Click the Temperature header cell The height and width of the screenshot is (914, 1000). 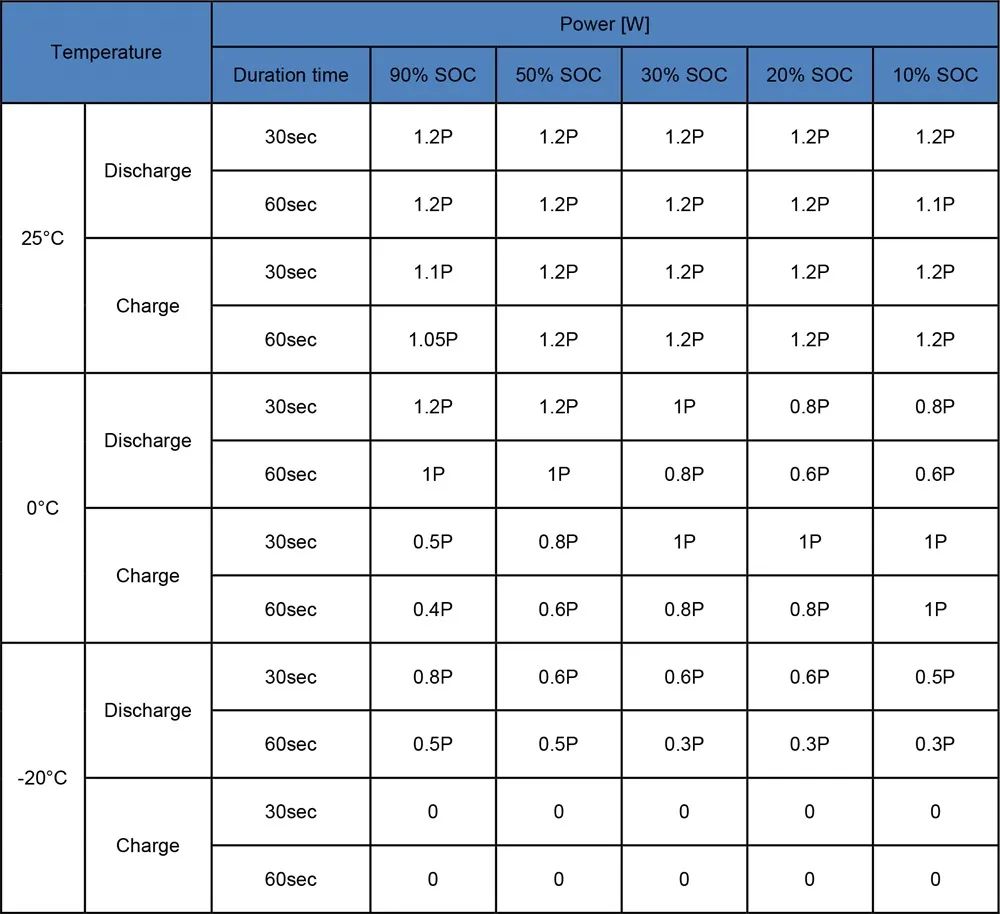pos(106,52)
